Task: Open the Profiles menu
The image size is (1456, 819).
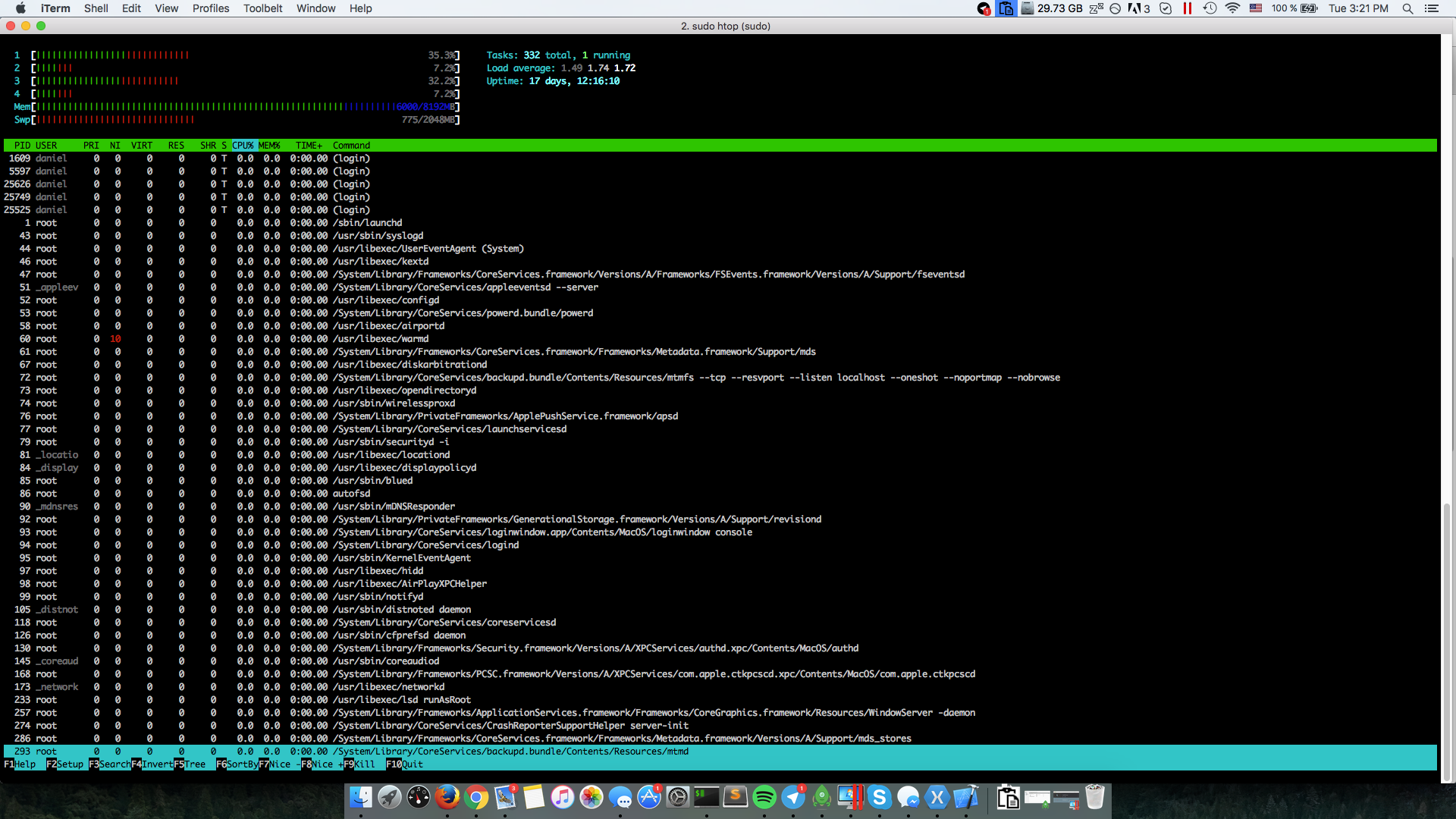Action: click(x=211, y=8)
